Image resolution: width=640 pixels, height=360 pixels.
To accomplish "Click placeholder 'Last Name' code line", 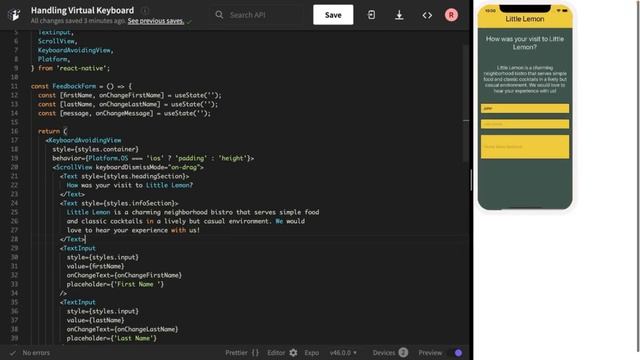I will (x=112, y=338).
